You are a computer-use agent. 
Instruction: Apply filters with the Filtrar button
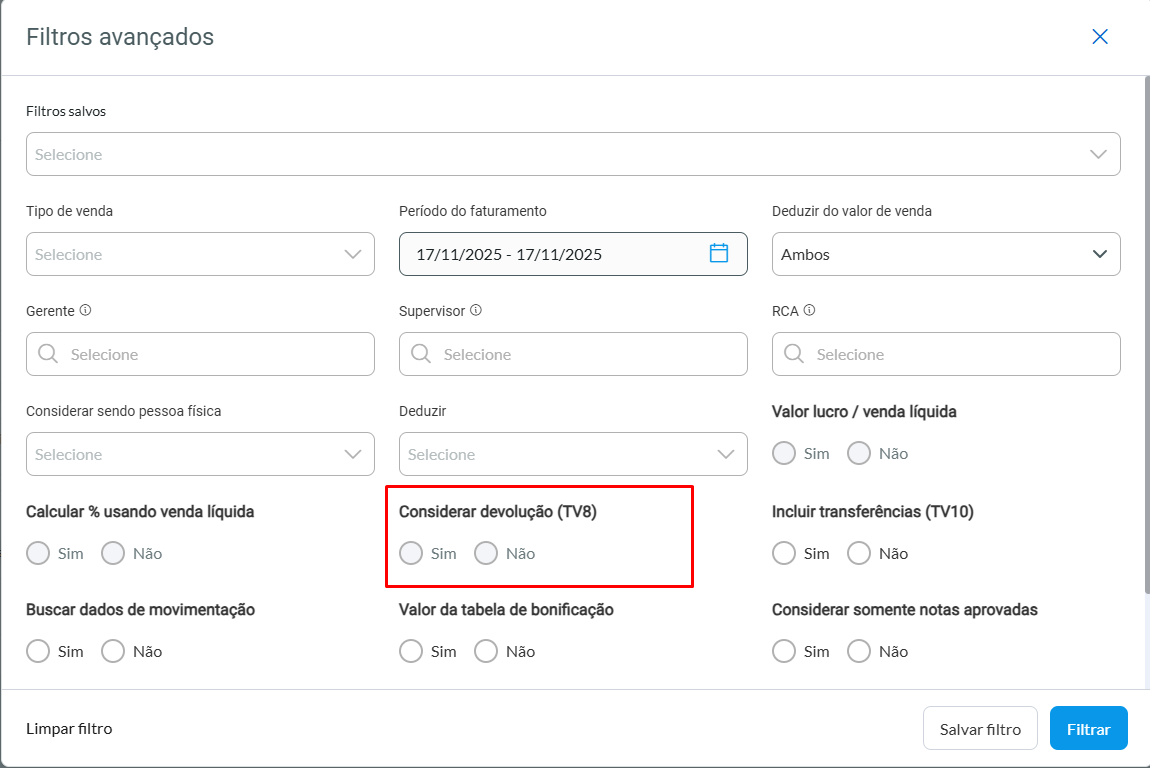click(1088, 729)
